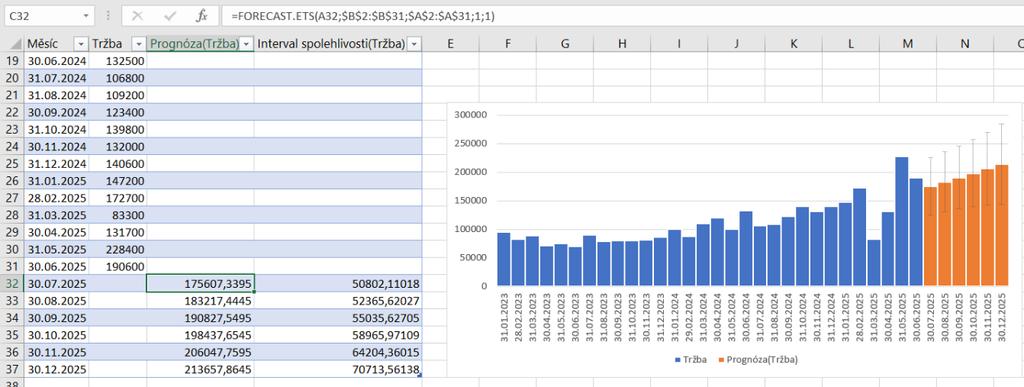Click cell with value 106800
Image resolution: width=1024 pixels, height=387 pixels.
coord(118,78)
